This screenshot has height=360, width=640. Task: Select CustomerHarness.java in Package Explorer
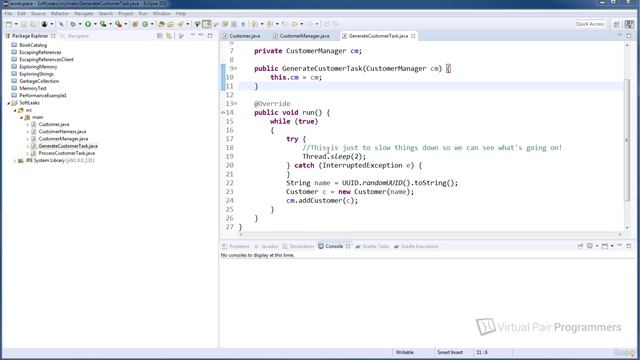[x=62, y=132]
